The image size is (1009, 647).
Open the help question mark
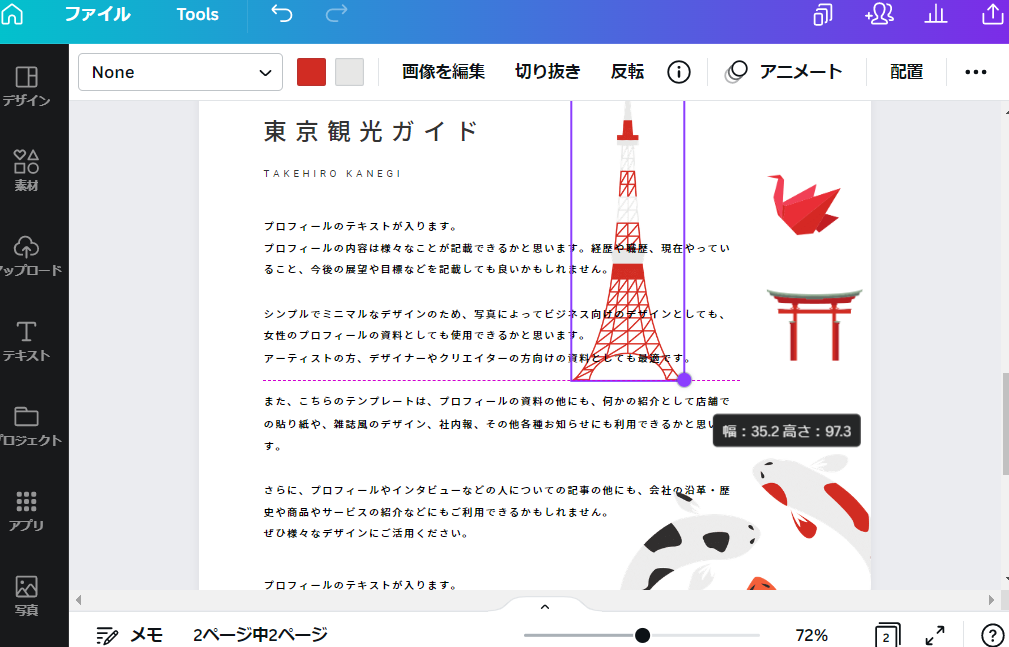click(x=993, y=635)
